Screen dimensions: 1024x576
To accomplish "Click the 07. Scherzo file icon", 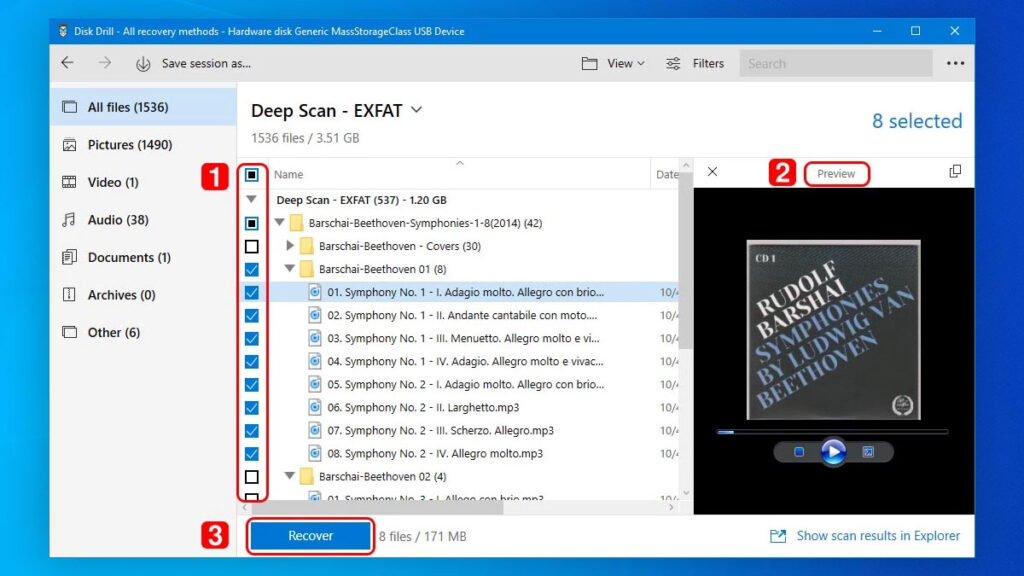I will pos(315,430).
